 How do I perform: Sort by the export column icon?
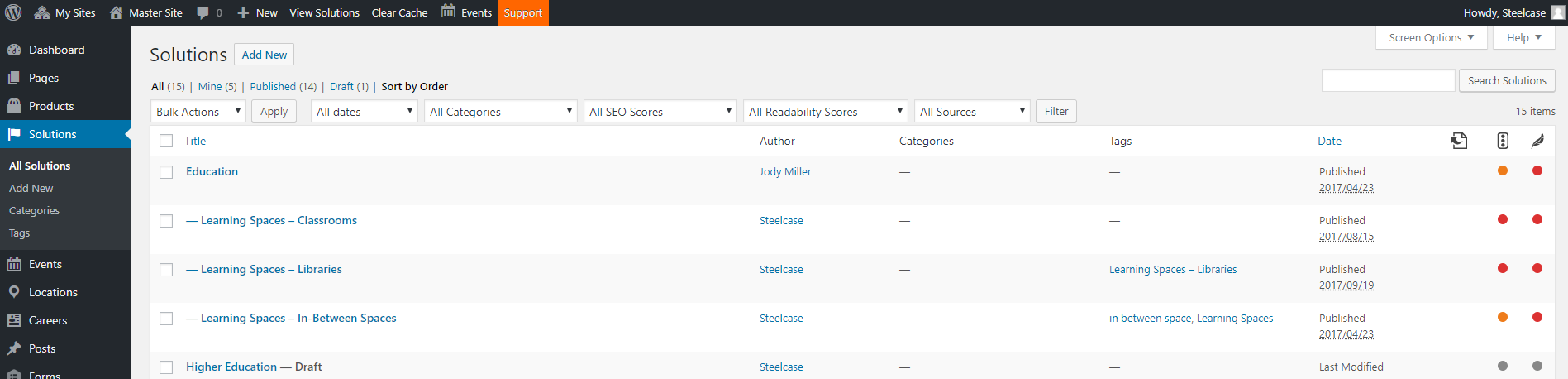[1459, 141]
